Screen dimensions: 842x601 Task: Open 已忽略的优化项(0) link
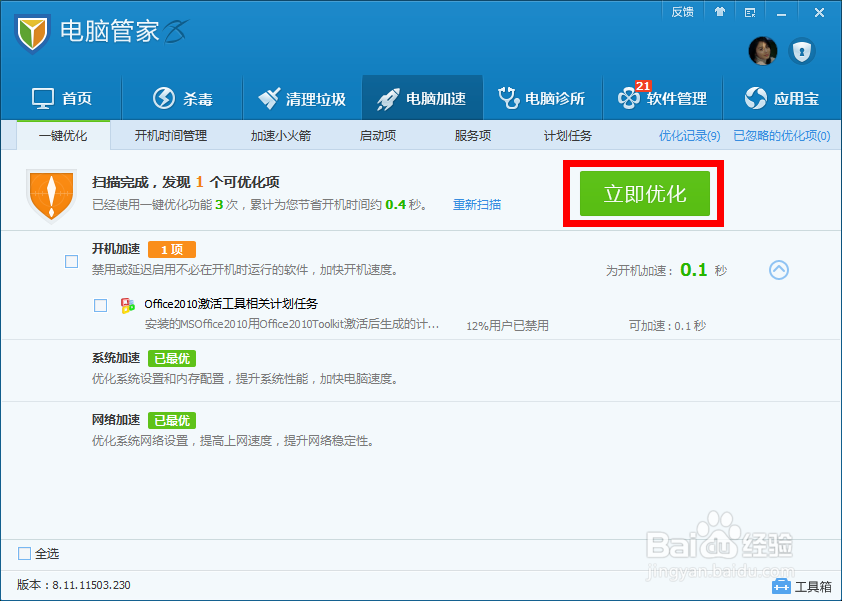[782, 136]
